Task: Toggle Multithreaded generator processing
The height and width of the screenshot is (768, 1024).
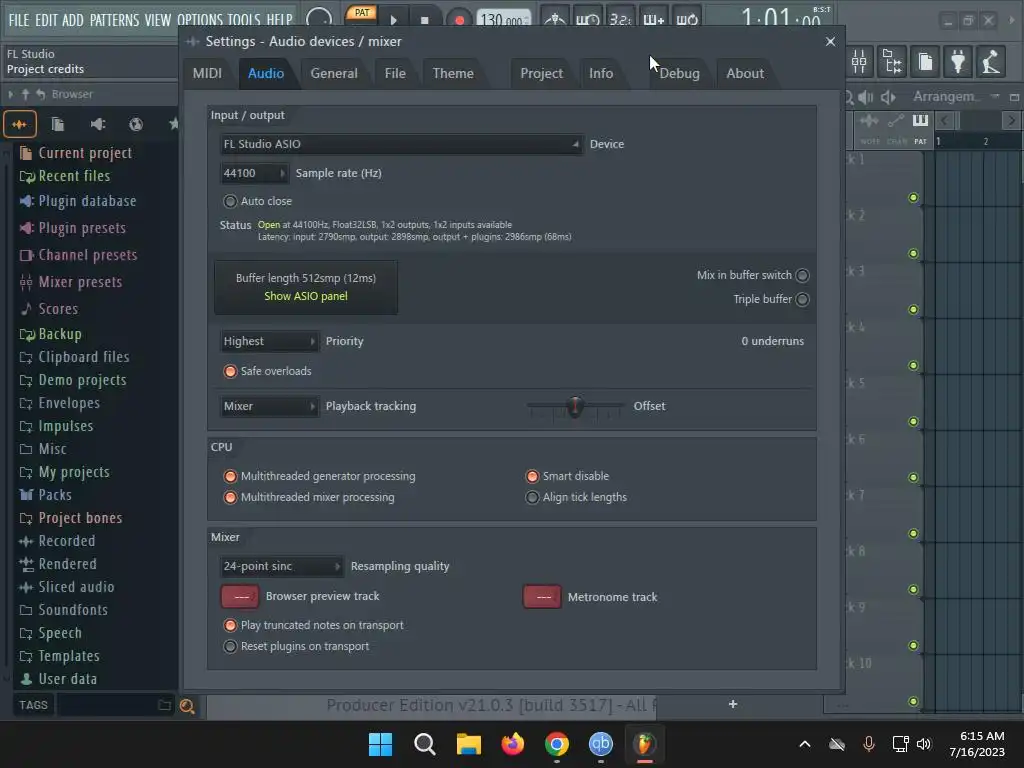Action: 230,476
